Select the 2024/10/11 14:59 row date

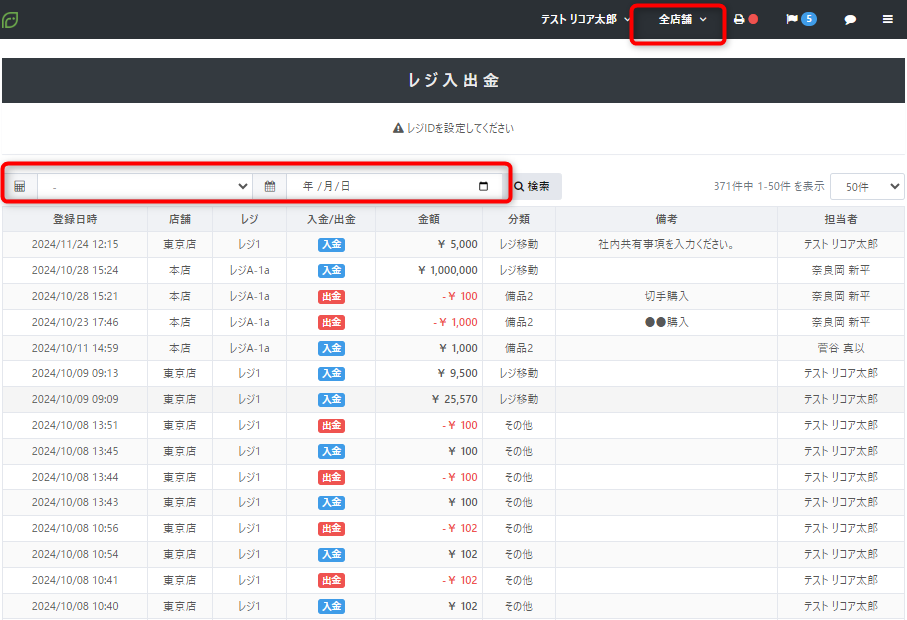click(75, 348)
